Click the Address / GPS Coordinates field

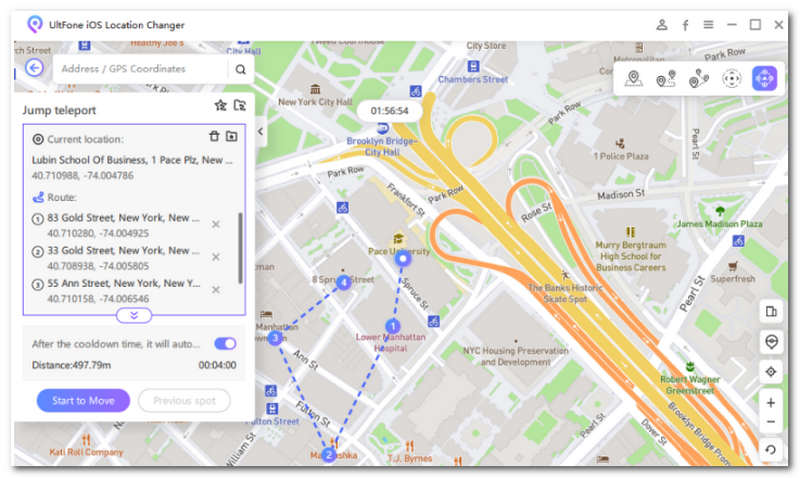(140, 69)
